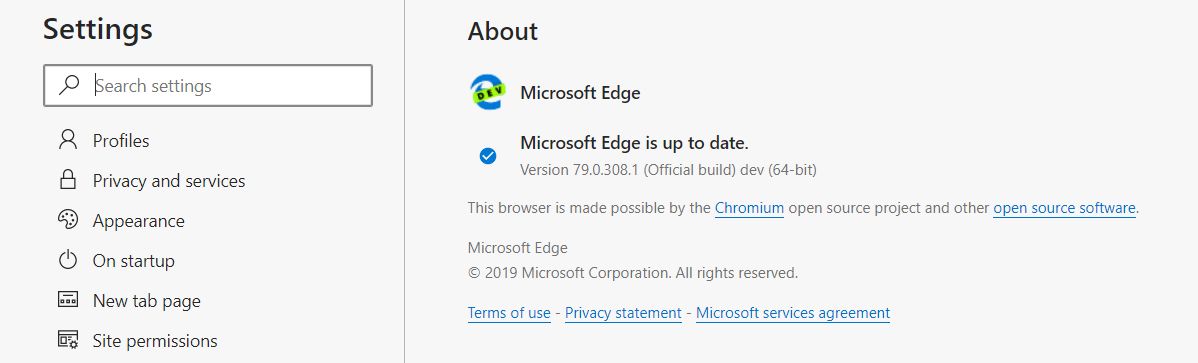Viewport: 1198px width, 363px height.
Task: Open Privacy and services settings
Action: [169, 181]
